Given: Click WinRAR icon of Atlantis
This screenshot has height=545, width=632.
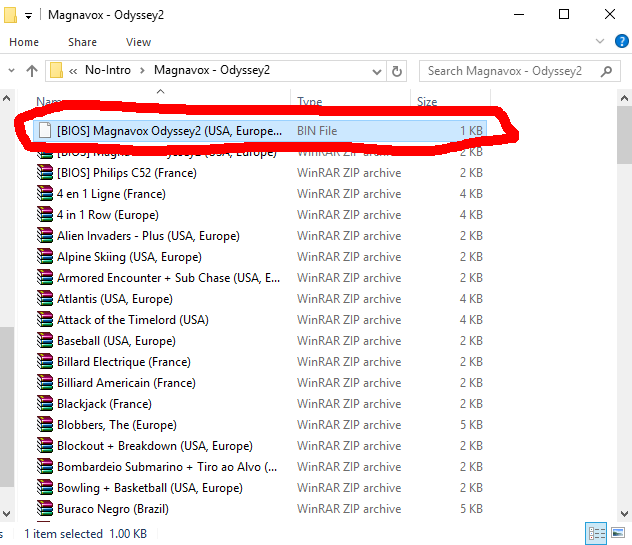Looking at the screenshot, I should click(45, 298).
